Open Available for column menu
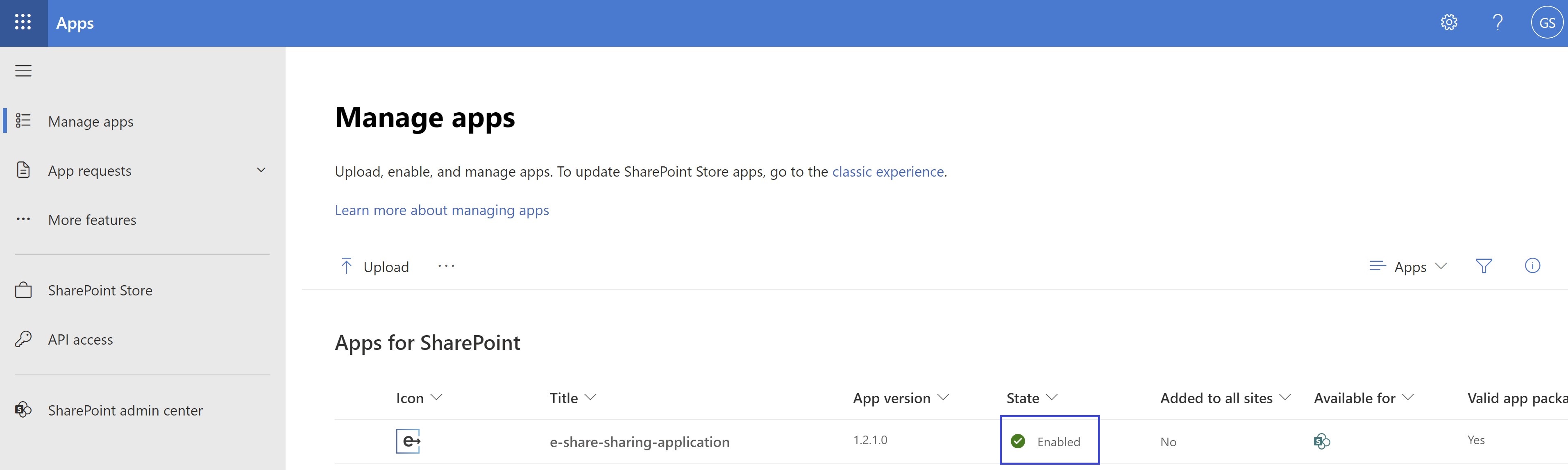1568x470 pixels. (x=1364, y=398)
